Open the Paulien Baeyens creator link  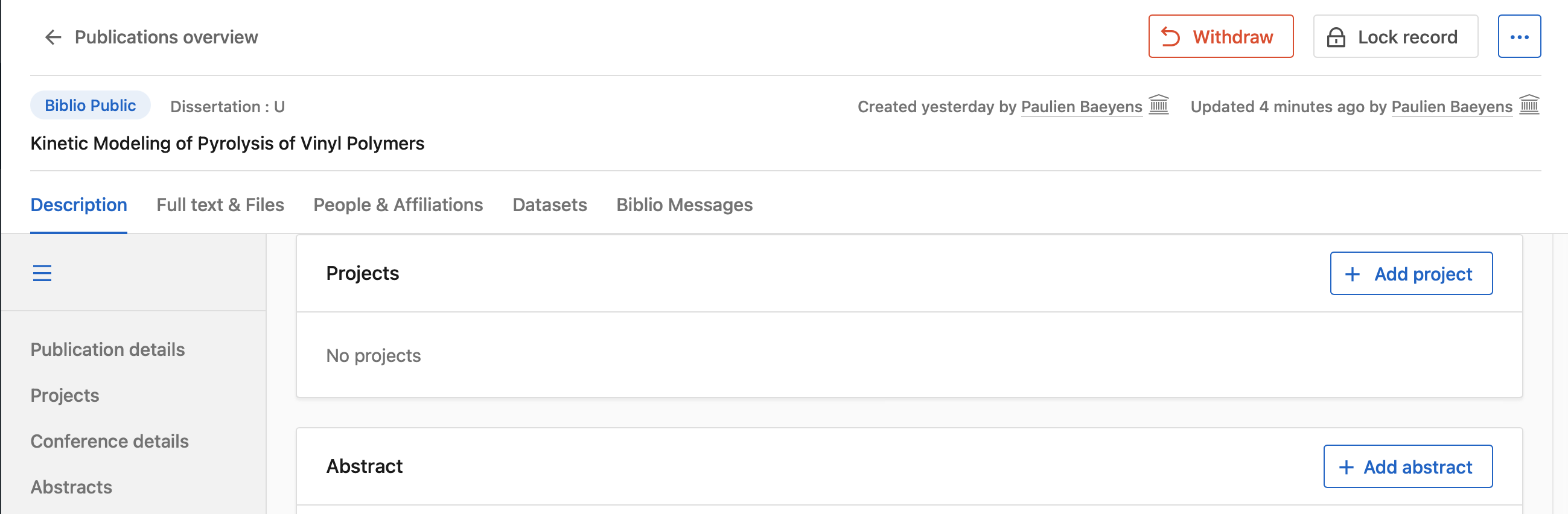point(1082,106)
